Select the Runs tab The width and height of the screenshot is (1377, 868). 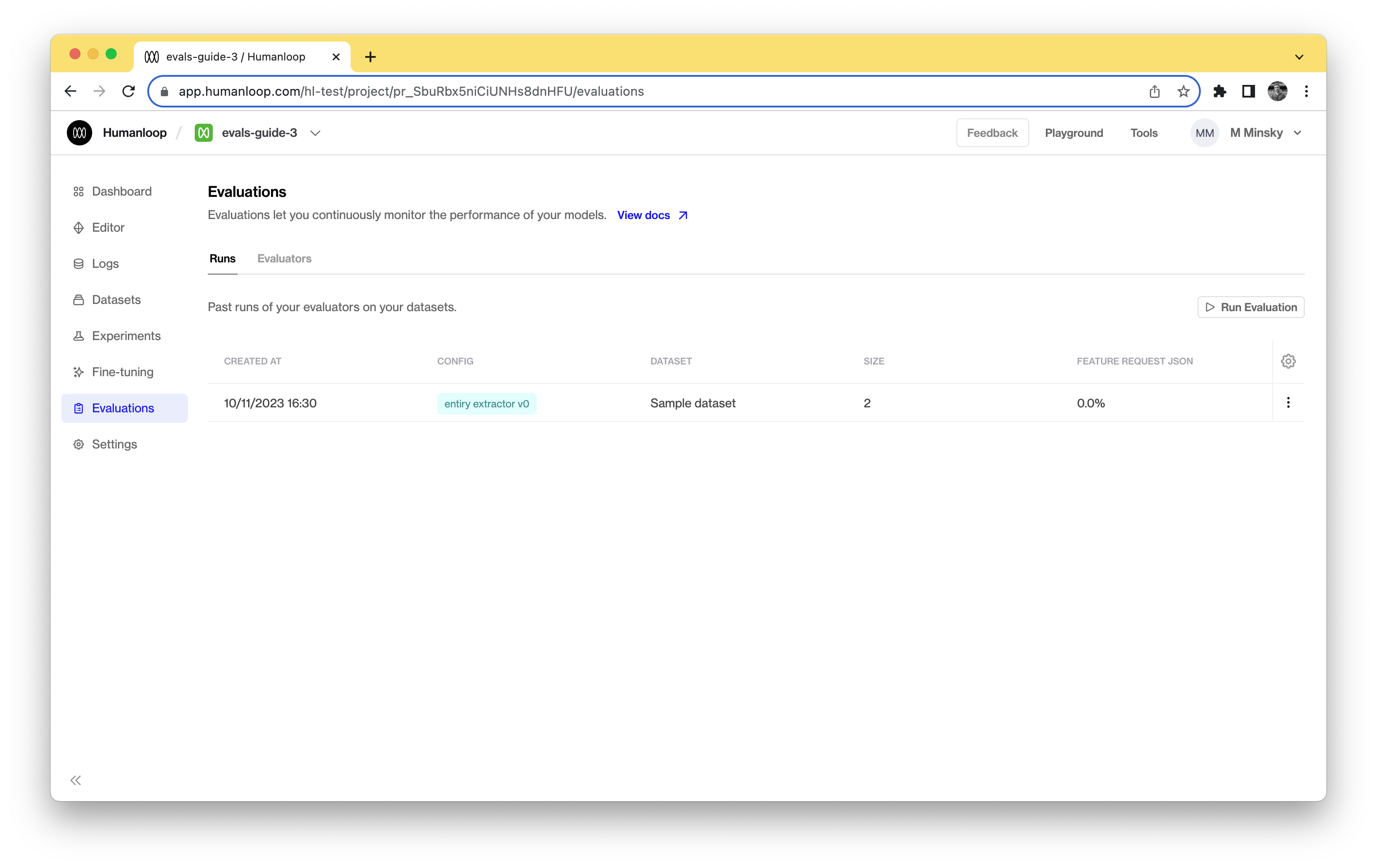222,258
